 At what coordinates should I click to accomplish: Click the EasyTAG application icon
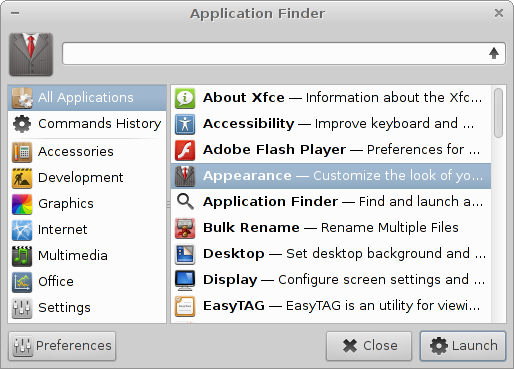[x=185, y=306]
